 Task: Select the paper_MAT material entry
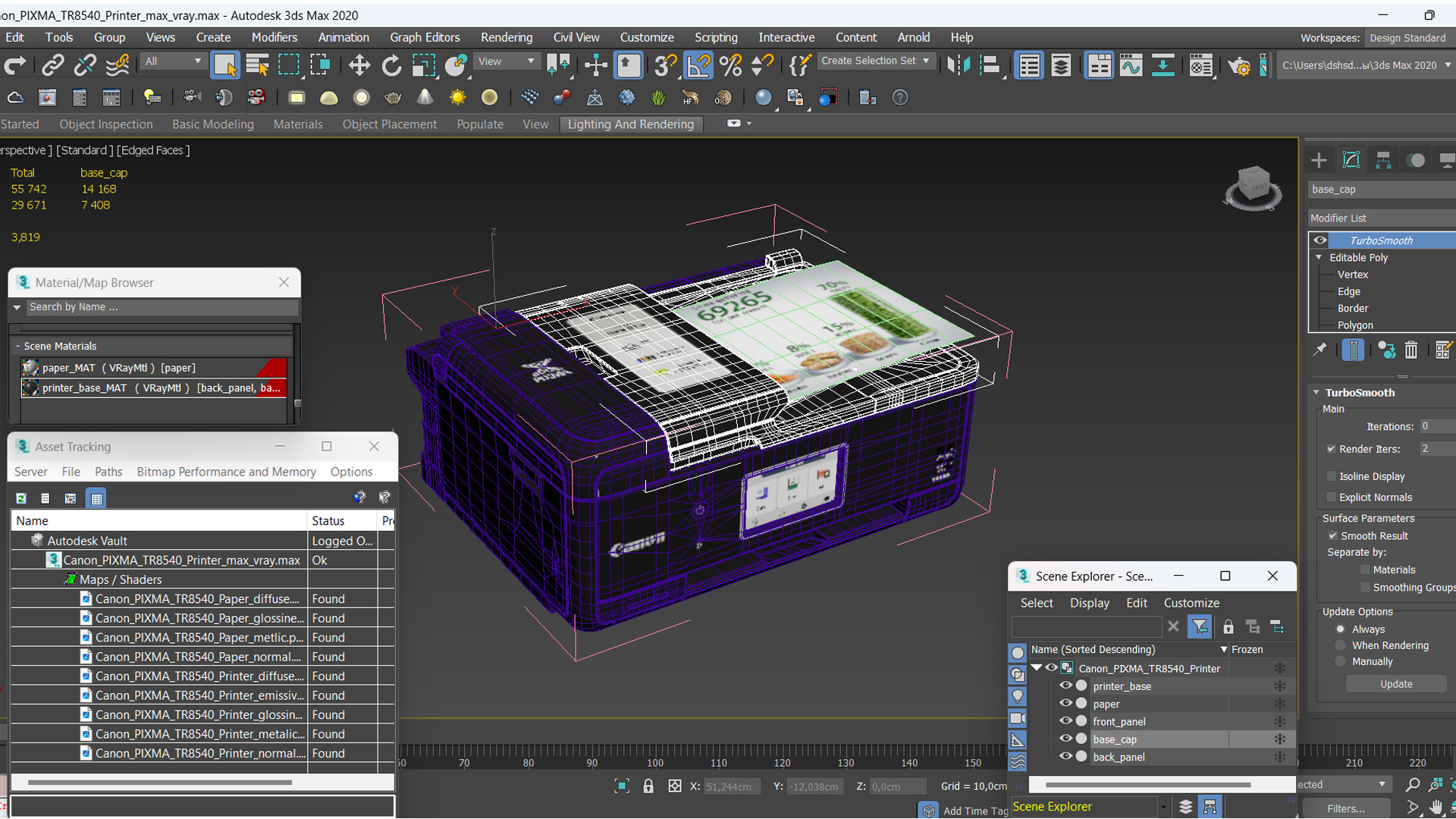[154, 368]
